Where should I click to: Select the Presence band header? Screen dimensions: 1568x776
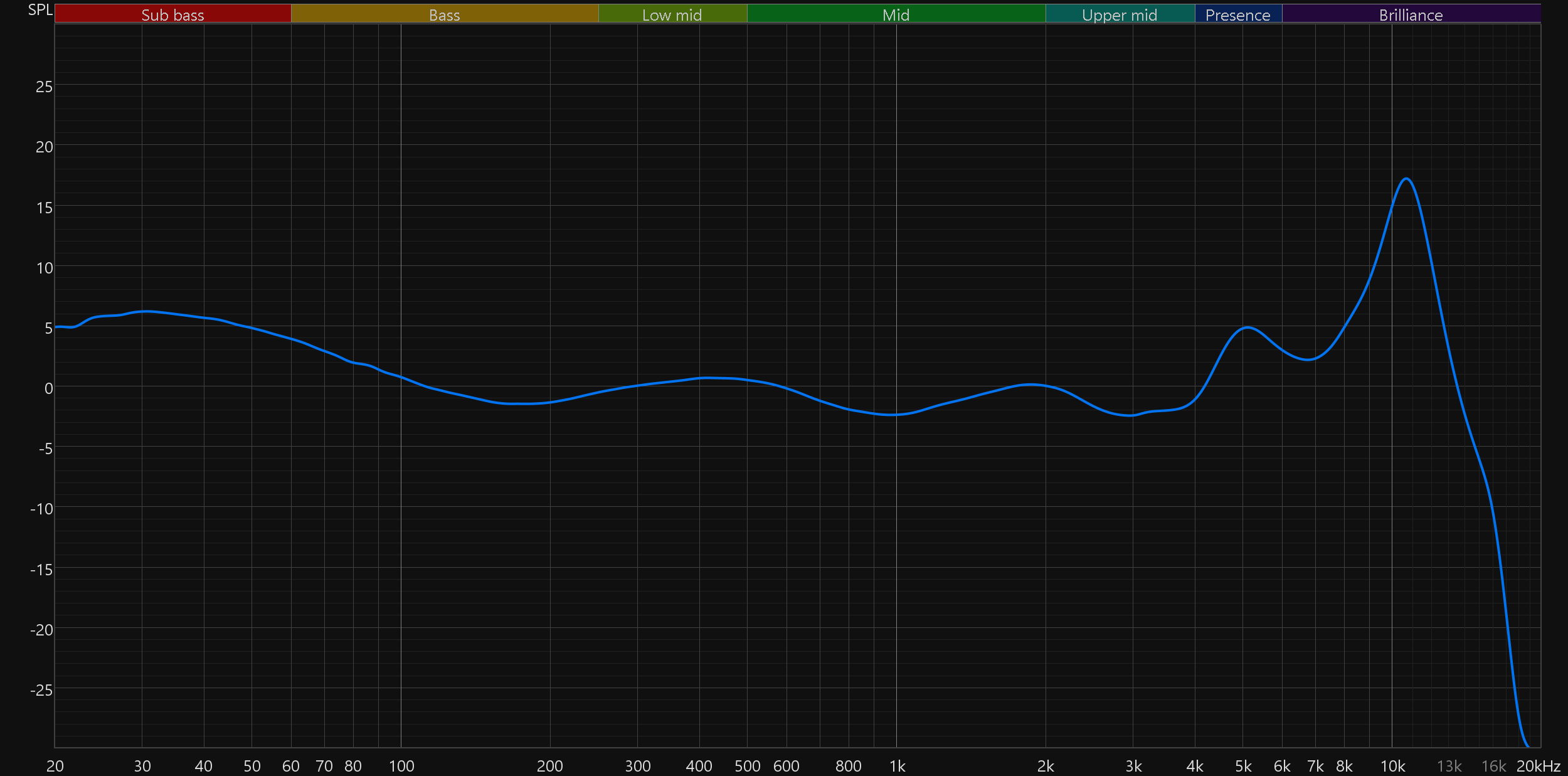pos(1237,14)
